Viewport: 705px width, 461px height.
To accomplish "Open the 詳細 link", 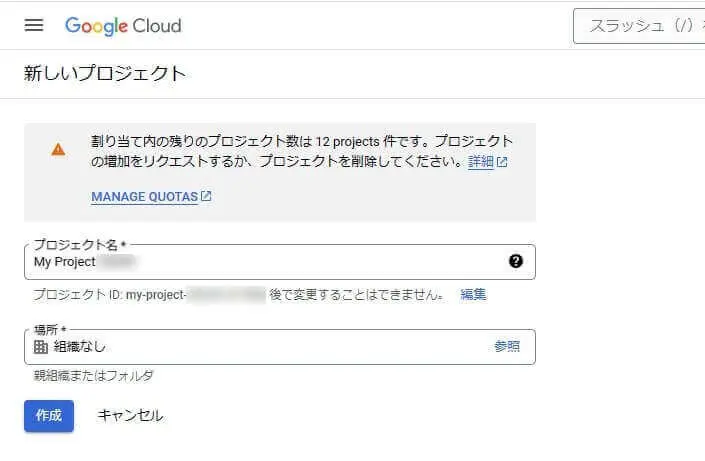I will (481, 161).
